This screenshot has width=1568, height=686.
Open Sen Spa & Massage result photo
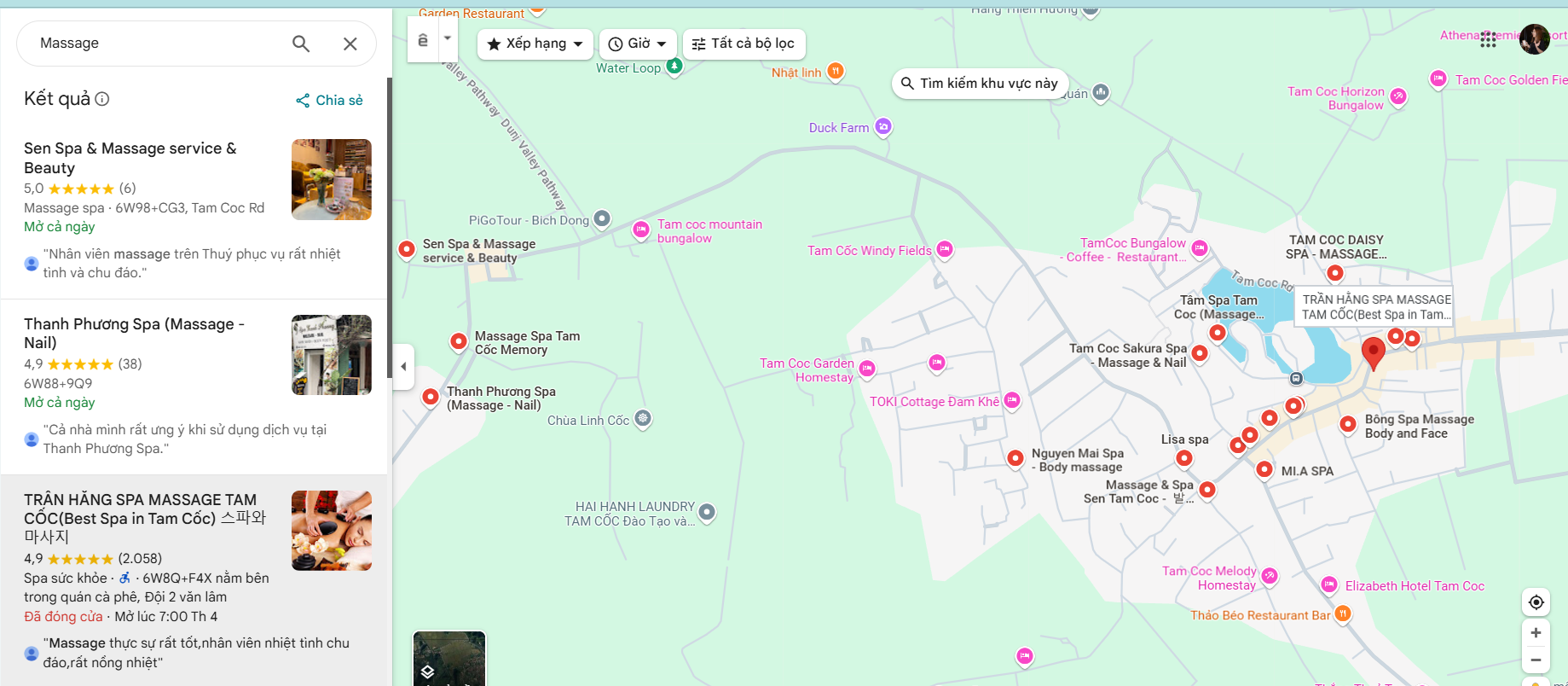click(x=331, y=180)
